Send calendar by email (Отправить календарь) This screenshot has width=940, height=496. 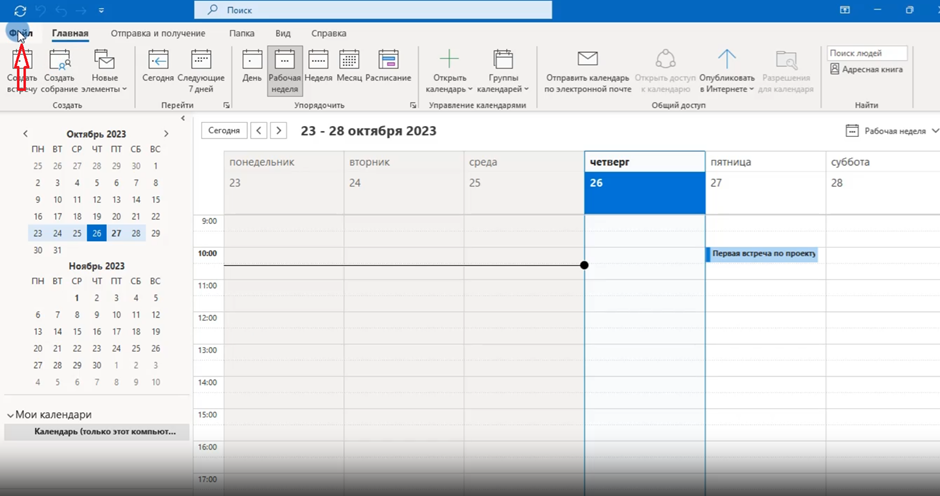coord(587,70)
